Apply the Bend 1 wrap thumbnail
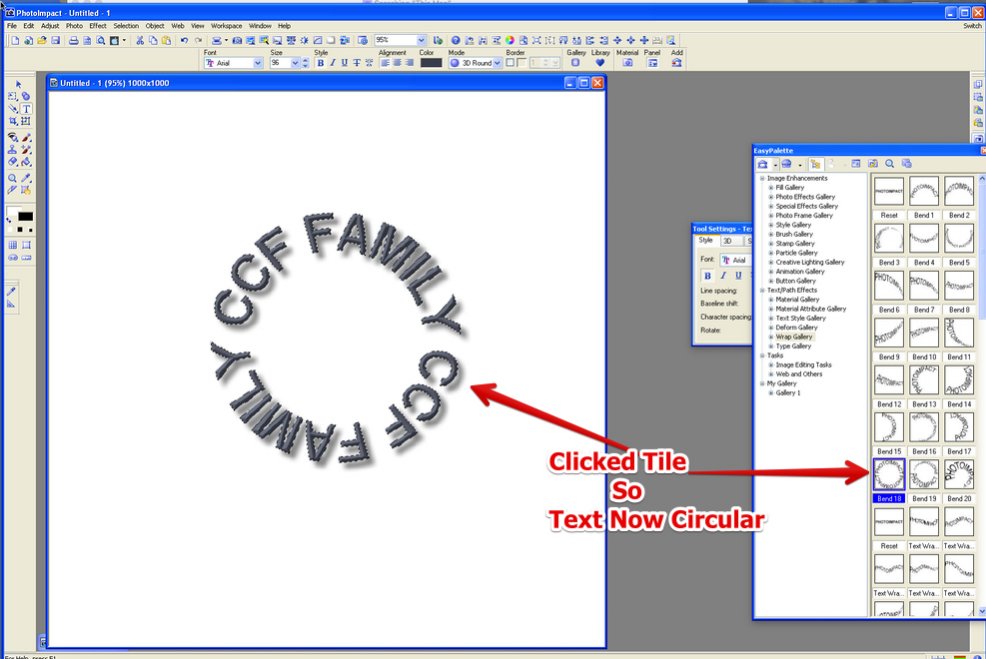This screenshot has width=986, height=659. [x=924, y=191]
